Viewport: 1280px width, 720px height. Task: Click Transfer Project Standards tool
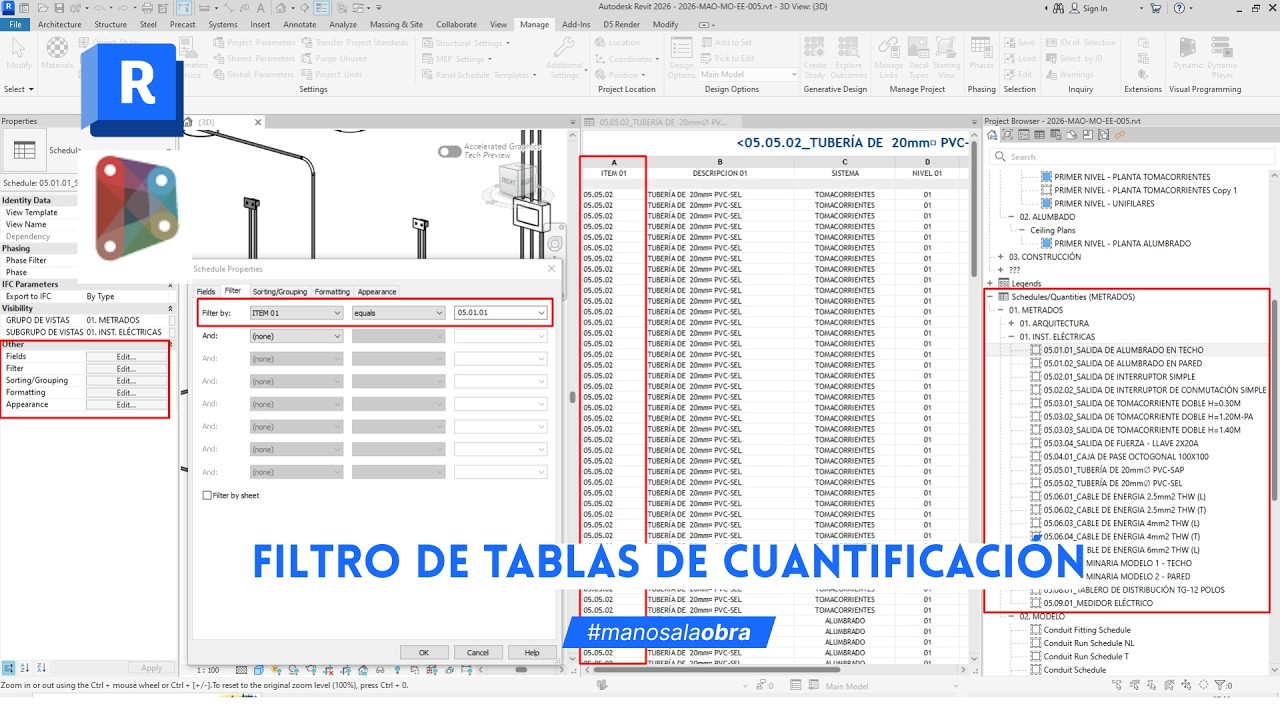354,43
